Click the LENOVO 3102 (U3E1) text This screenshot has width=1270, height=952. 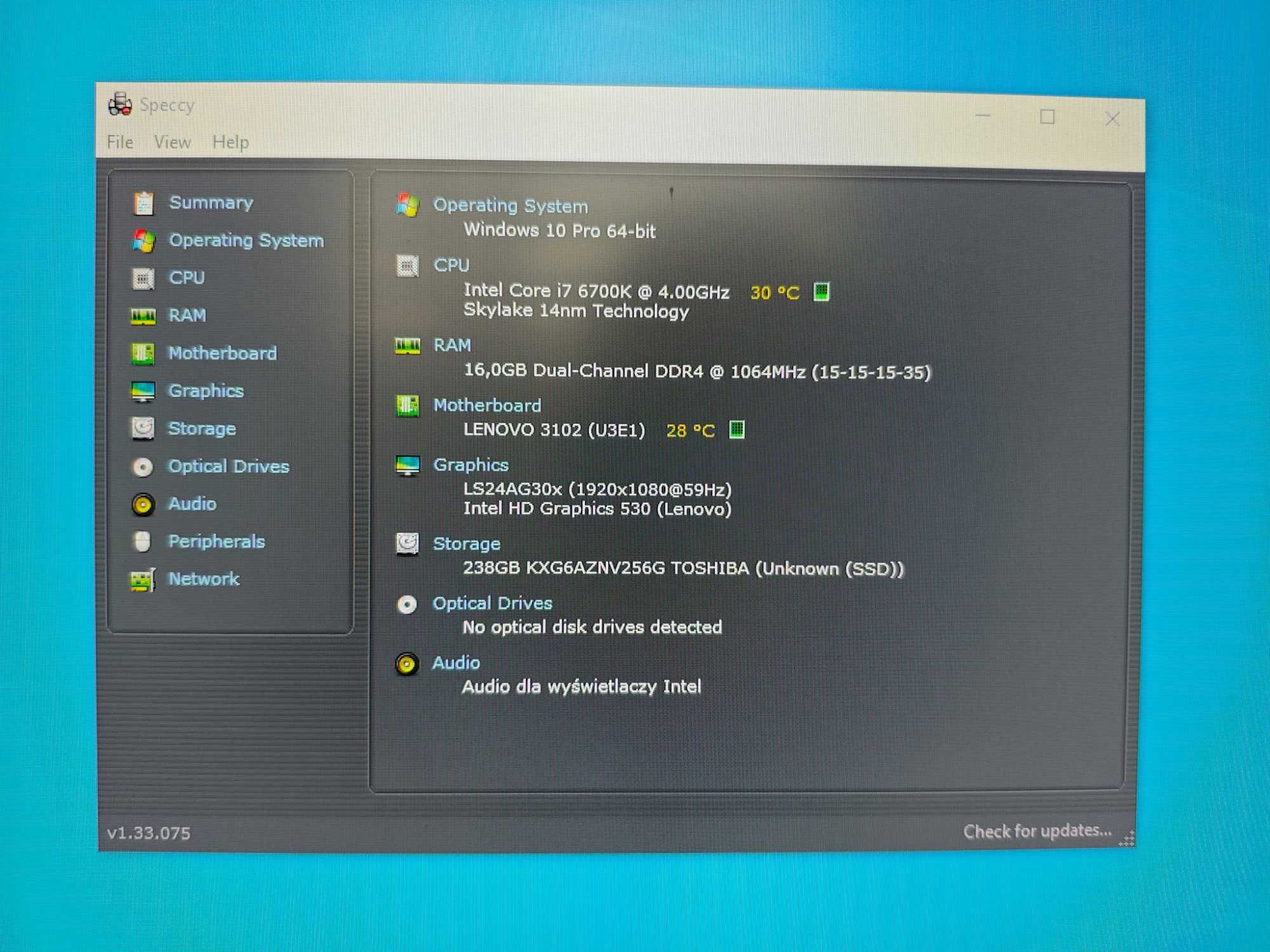pyautogui.click(x=554, y=430)
